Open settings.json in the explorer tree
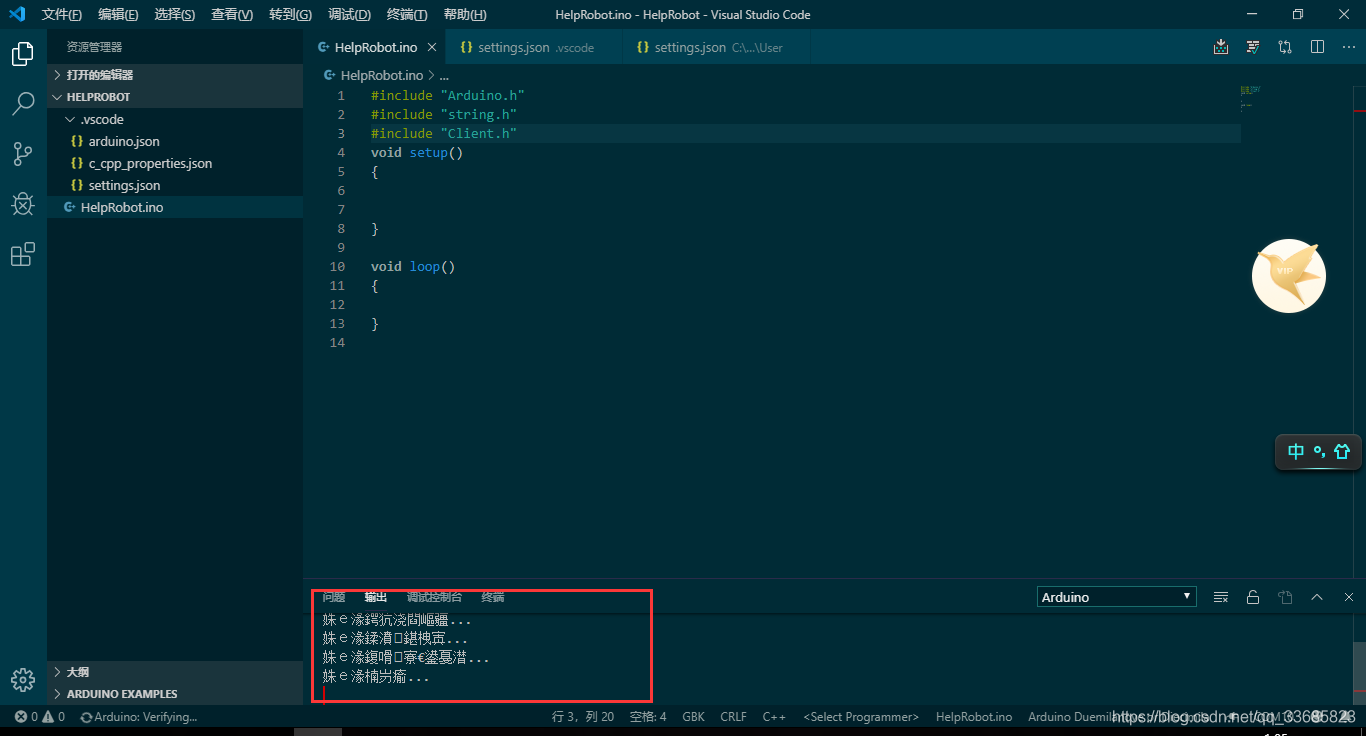 point(175,185)
